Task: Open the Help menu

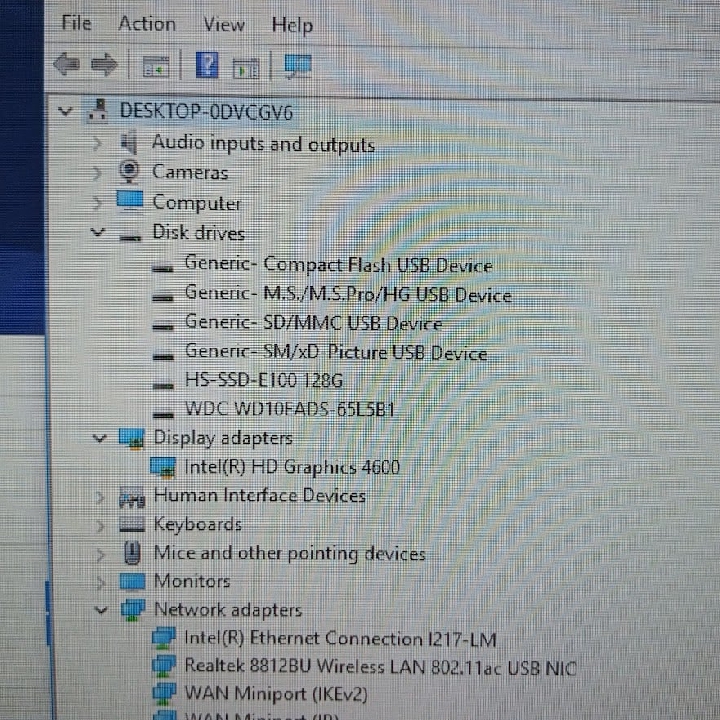Action: 292,25
